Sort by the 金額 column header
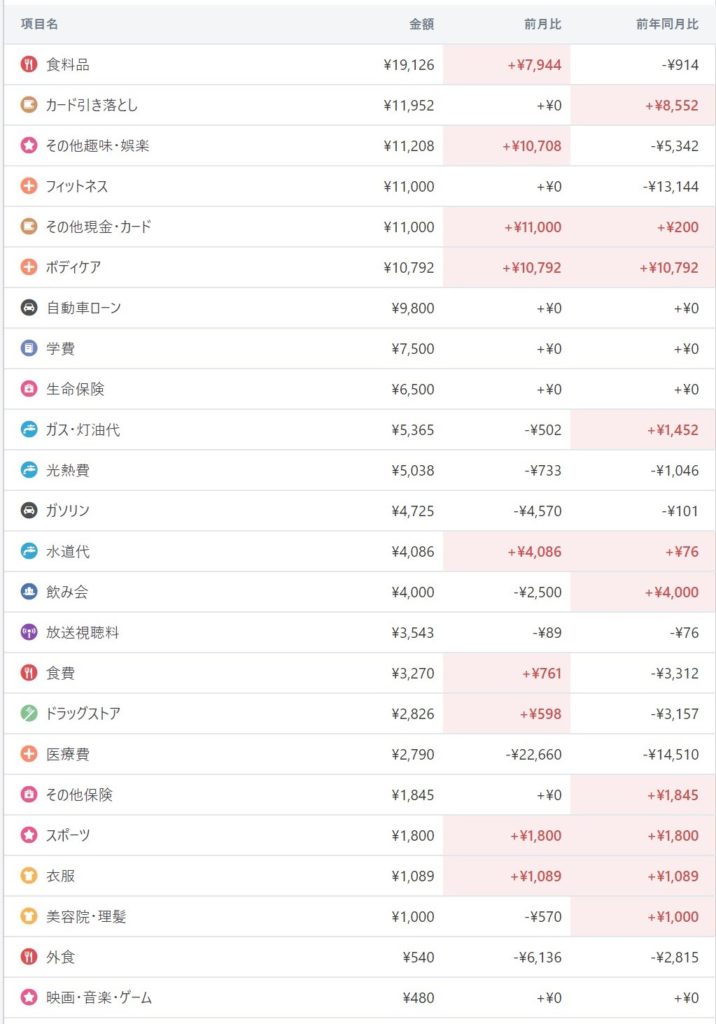Viewport: 716px width, 1024px height. coord(421,23)
